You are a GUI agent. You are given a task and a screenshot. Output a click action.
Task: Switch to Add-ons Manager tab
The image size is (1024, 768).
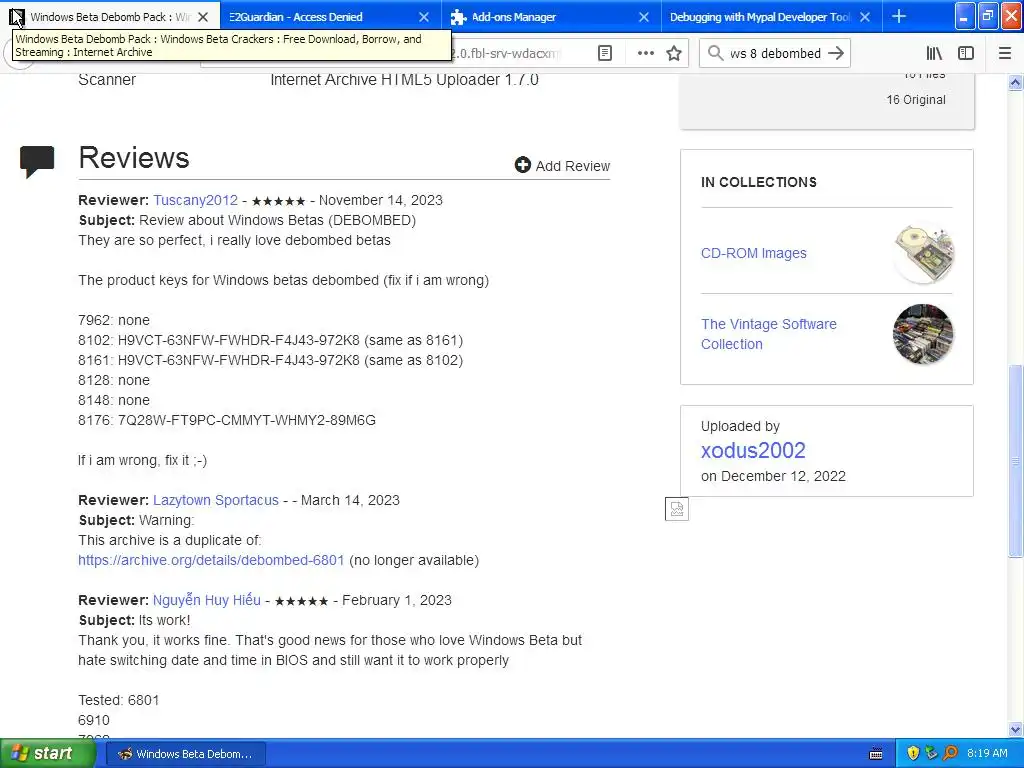552,17
